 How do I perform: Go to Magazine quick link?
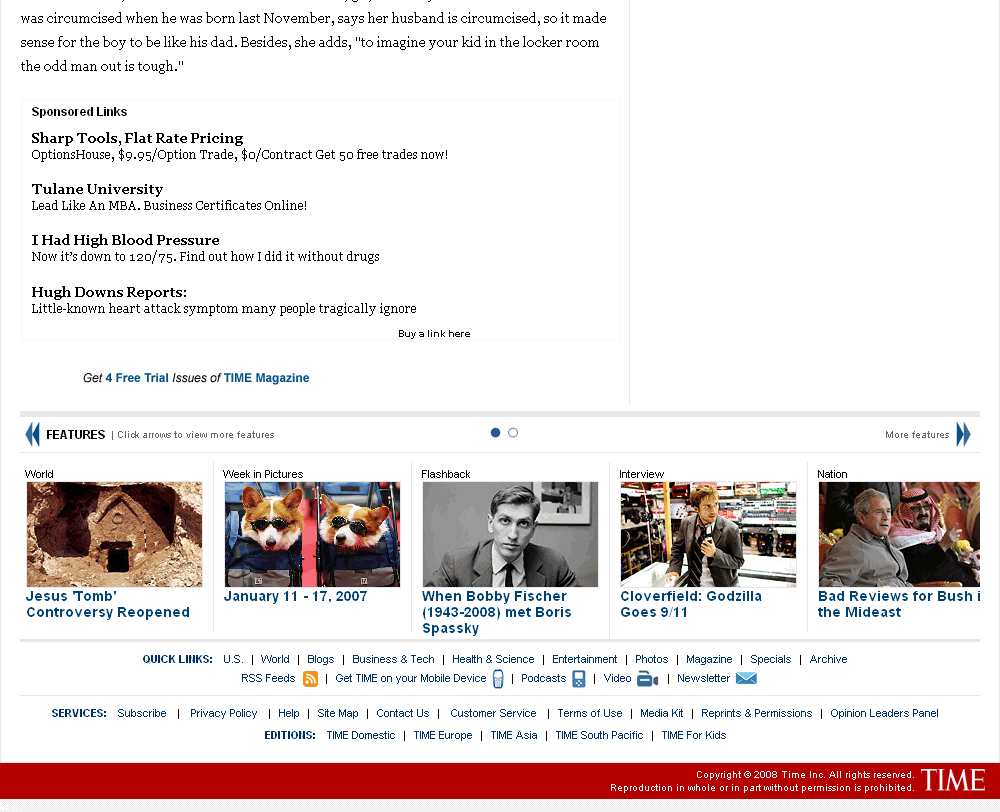click(709, 659)
